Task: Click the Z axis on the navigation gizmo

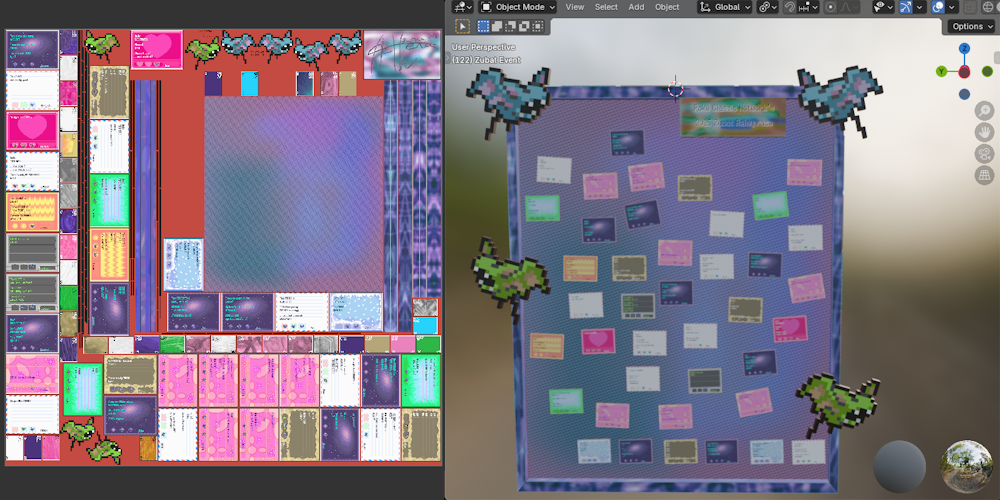Action: click(x=965, y=48)
